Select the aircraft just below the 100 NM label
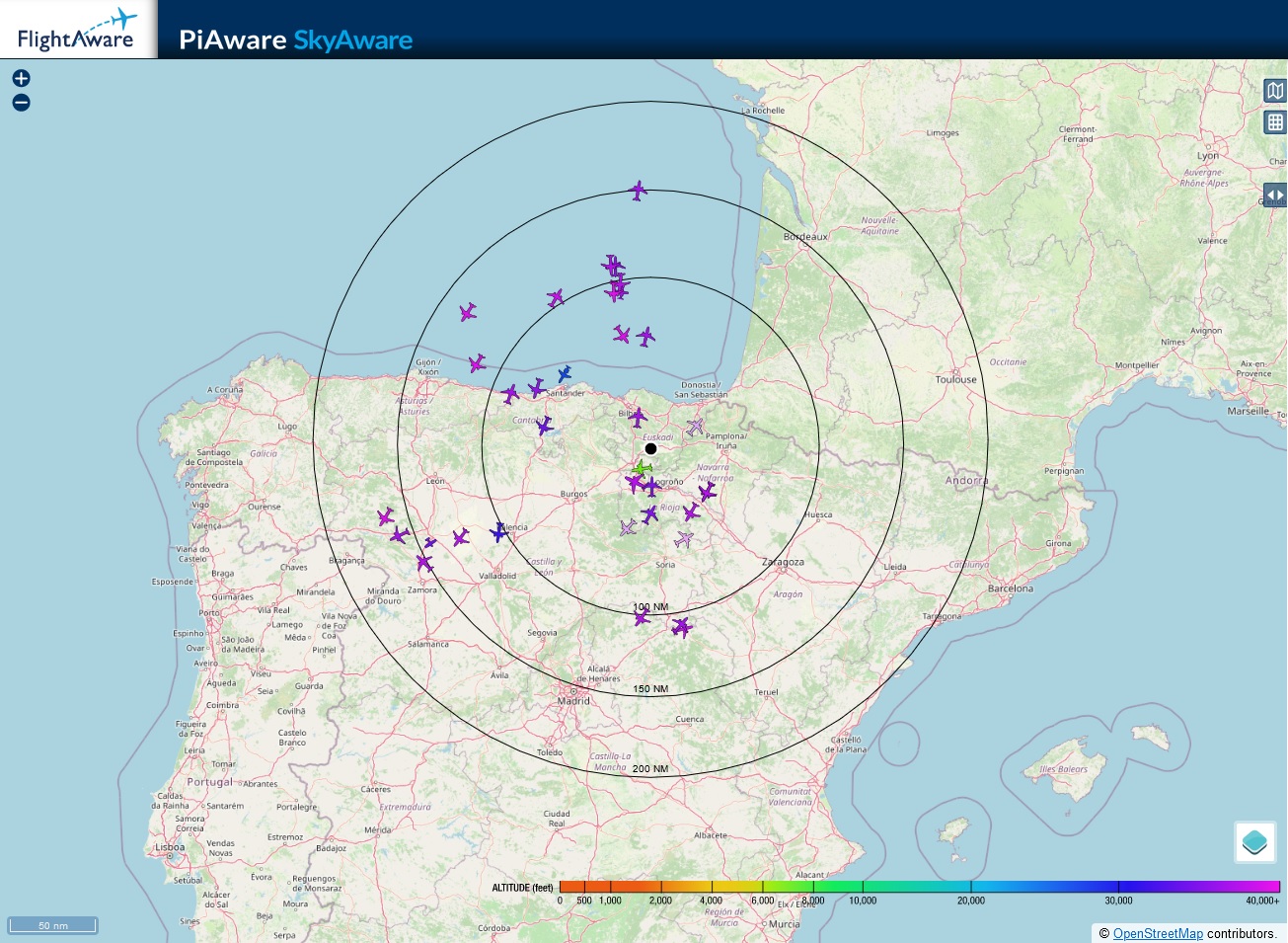The image size is (1288, 943). tap(642, 618)
